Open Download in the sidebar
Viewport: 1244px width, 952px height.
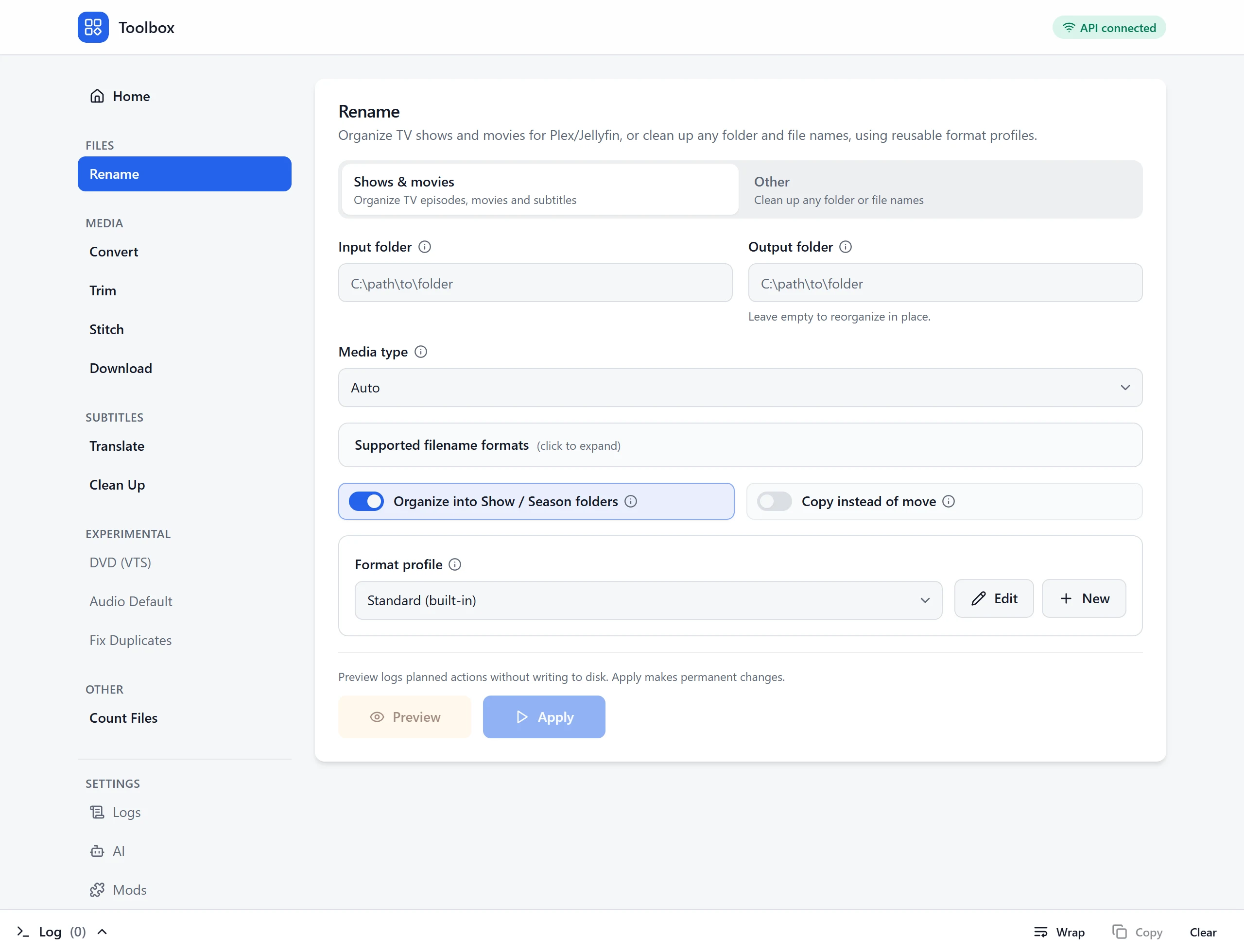(184, 368)
